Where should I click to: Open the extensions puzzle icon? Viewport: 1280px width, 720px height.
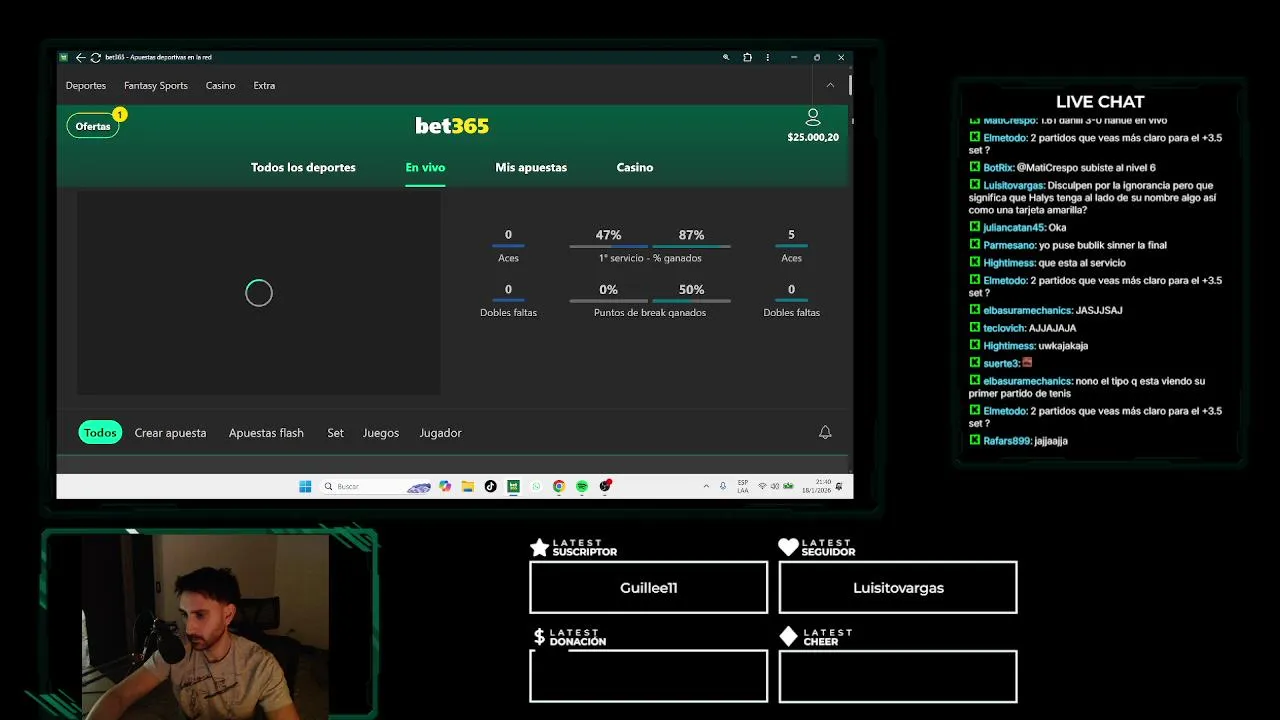(x=747, y=57)
